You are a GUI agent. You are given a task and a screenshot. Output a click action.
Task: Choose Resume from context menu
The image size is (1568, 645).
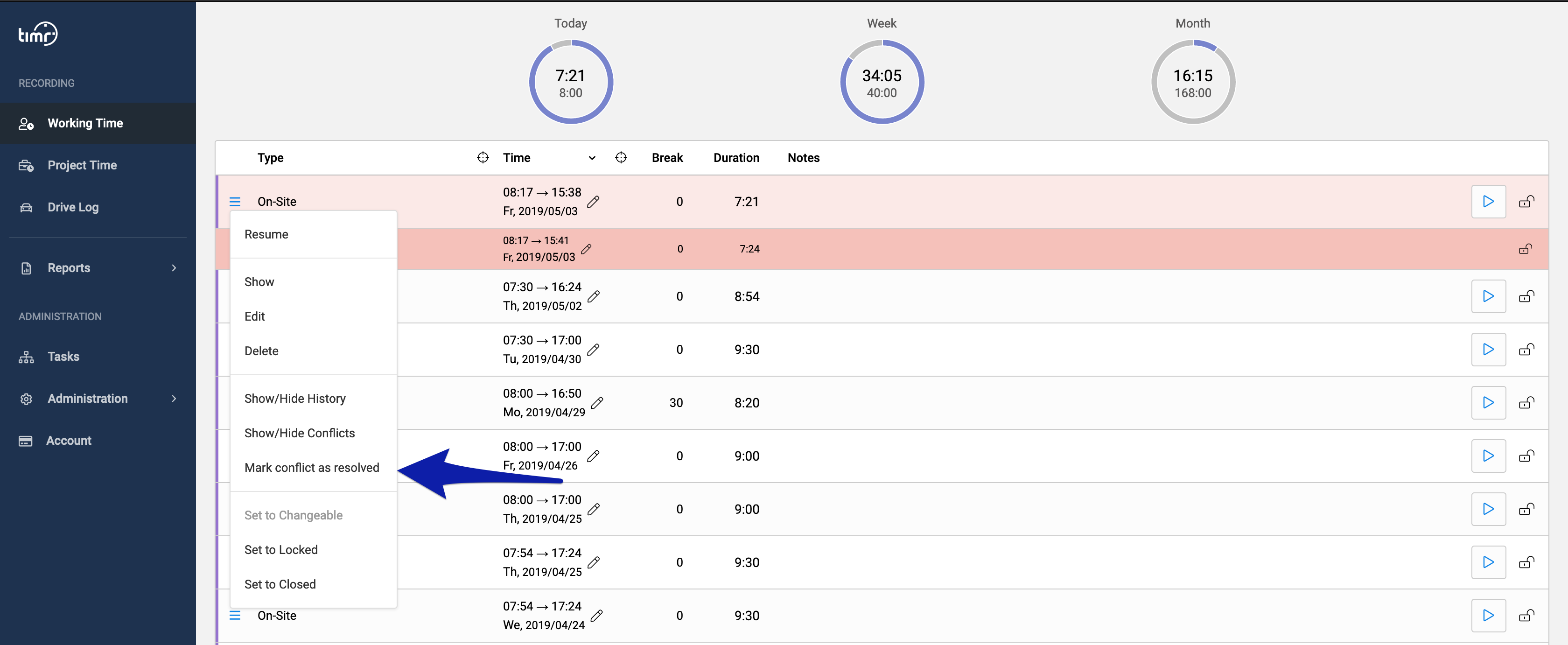click(314, 235)
